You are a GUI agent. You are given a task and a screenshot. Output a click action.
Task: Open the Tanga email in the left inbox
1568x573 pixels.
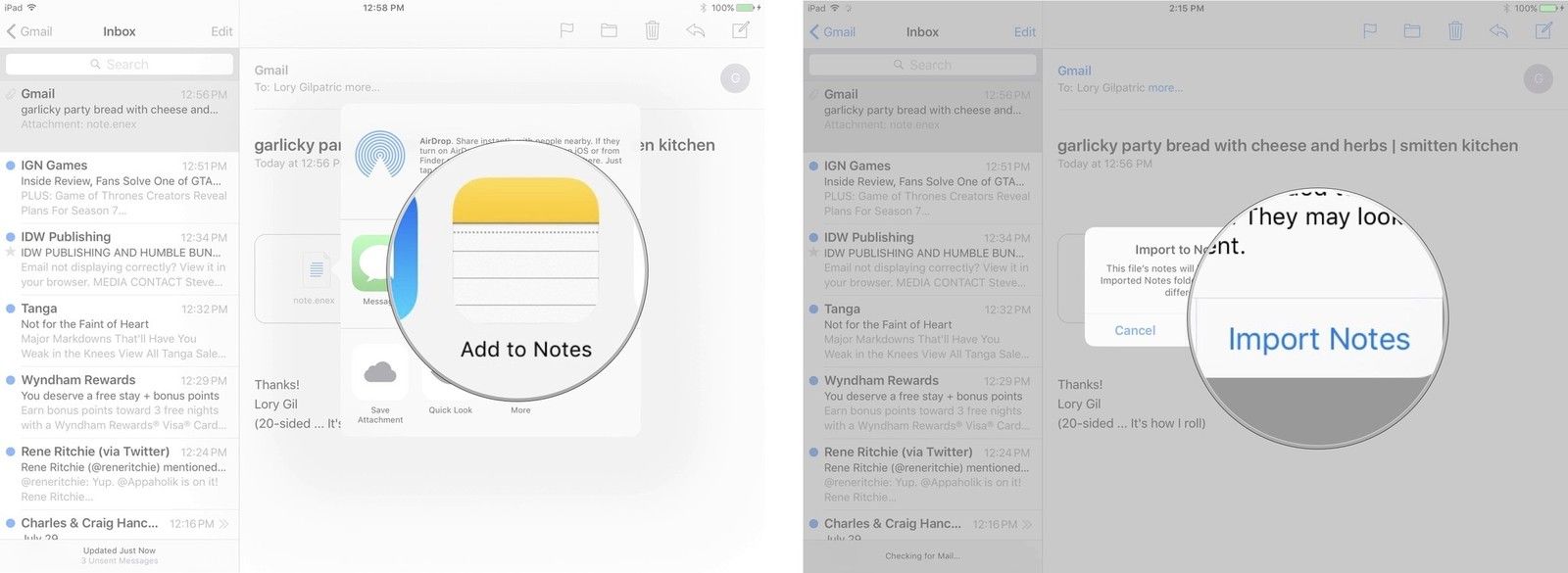click(x=120, y=331)
